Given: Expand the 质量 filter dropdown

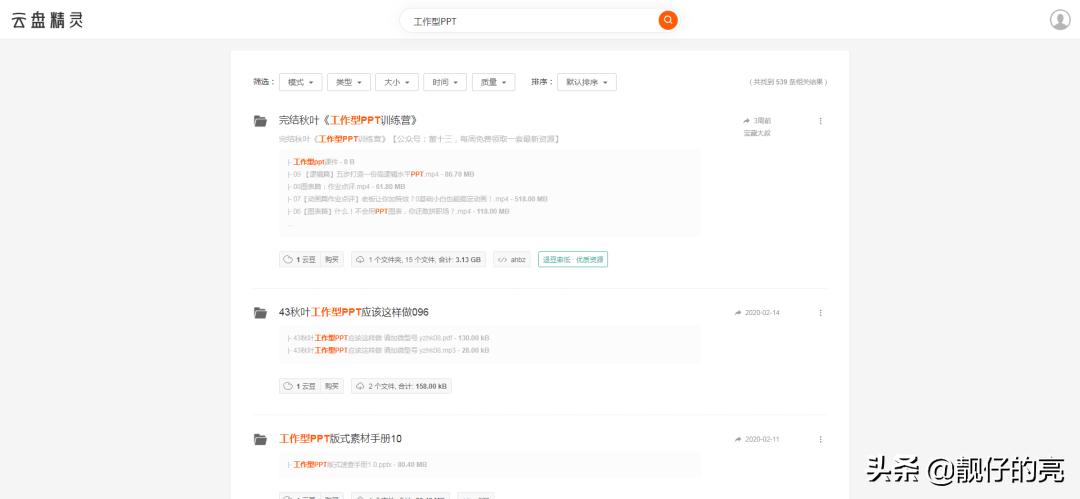Looking at the screenshot, I should click(x=493, y=82).
